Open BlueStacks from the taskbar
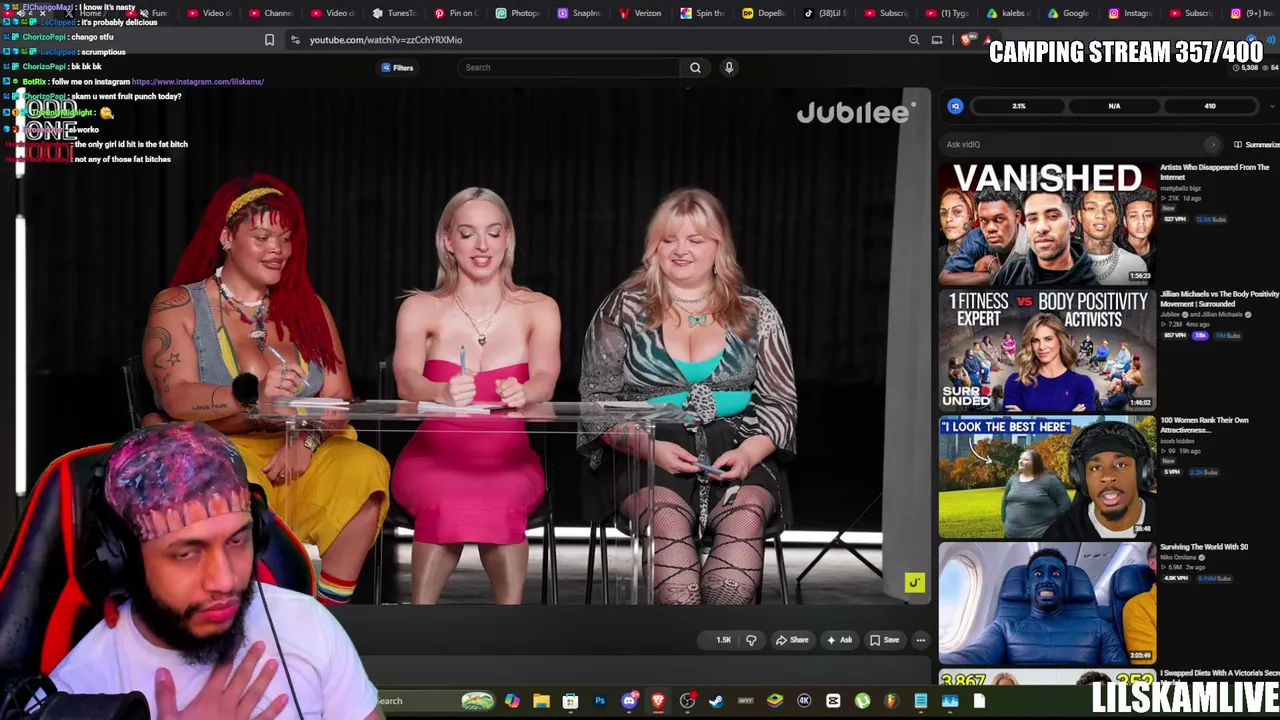 [x=775, y=701]
